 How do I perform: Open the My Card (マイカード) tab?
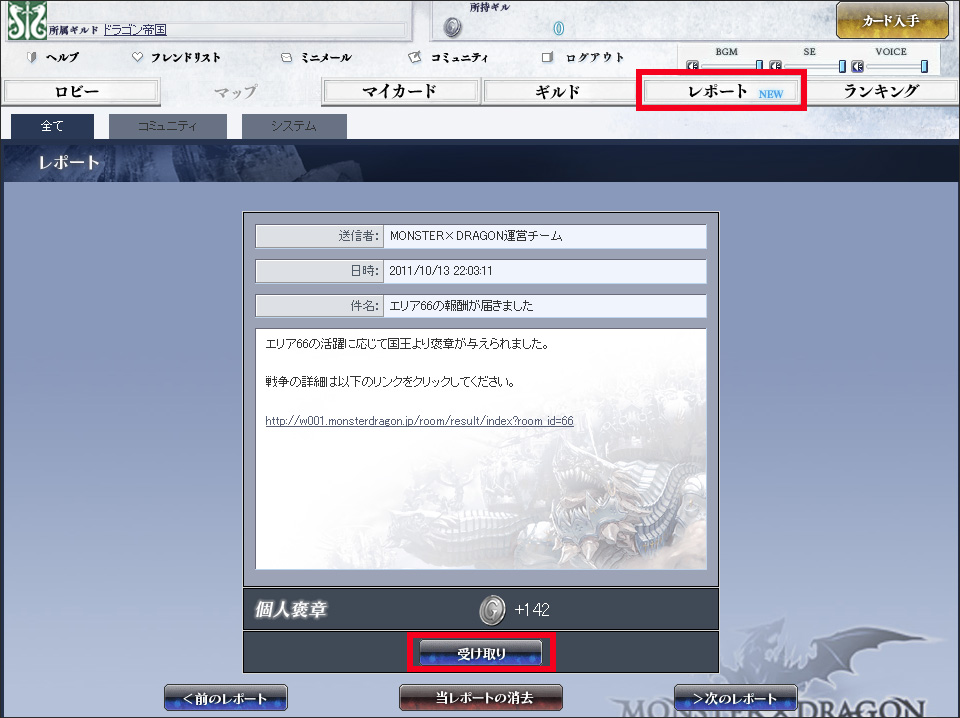[399, 92]
